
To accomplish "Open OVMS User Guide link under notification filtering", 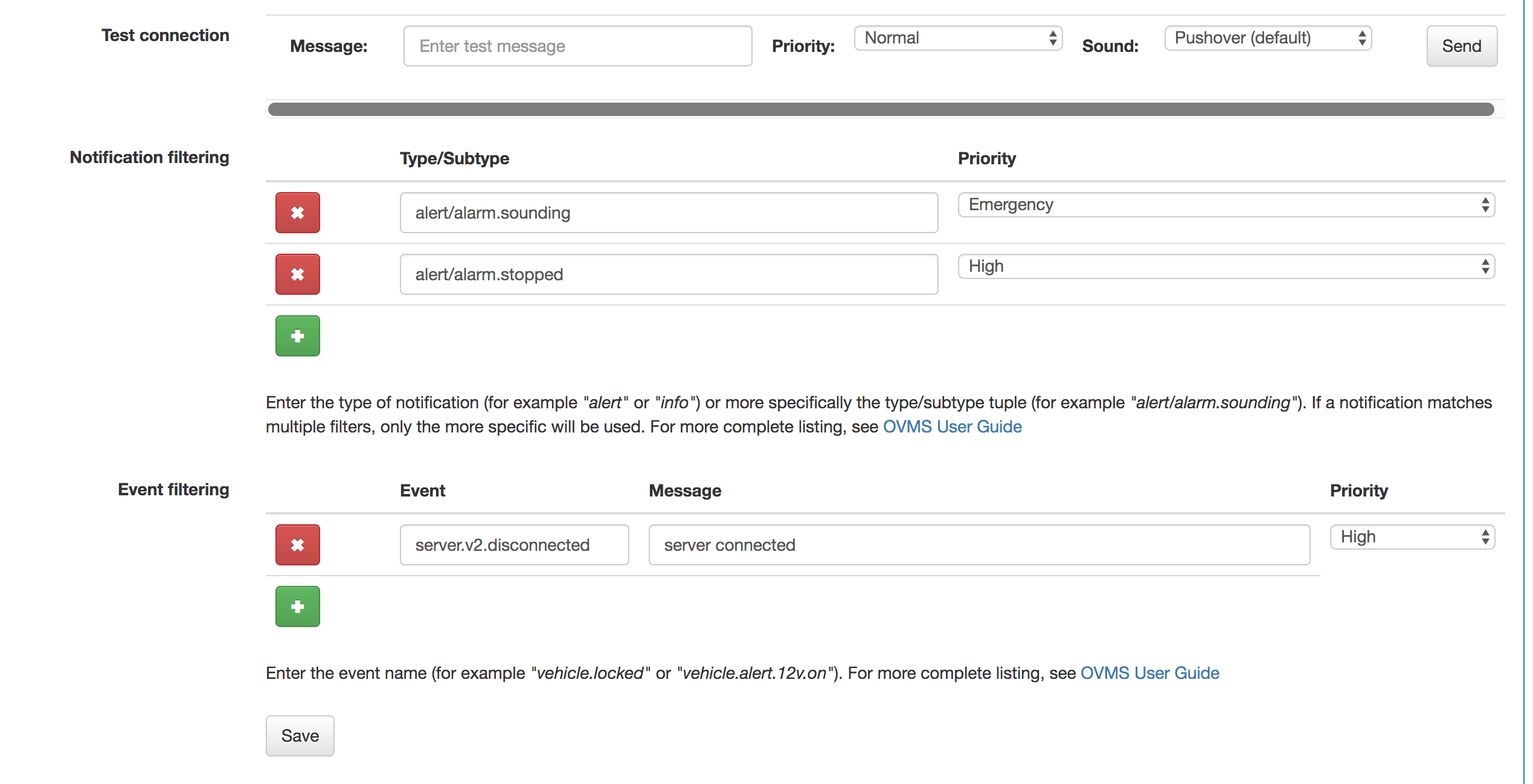I will point(952,426).
